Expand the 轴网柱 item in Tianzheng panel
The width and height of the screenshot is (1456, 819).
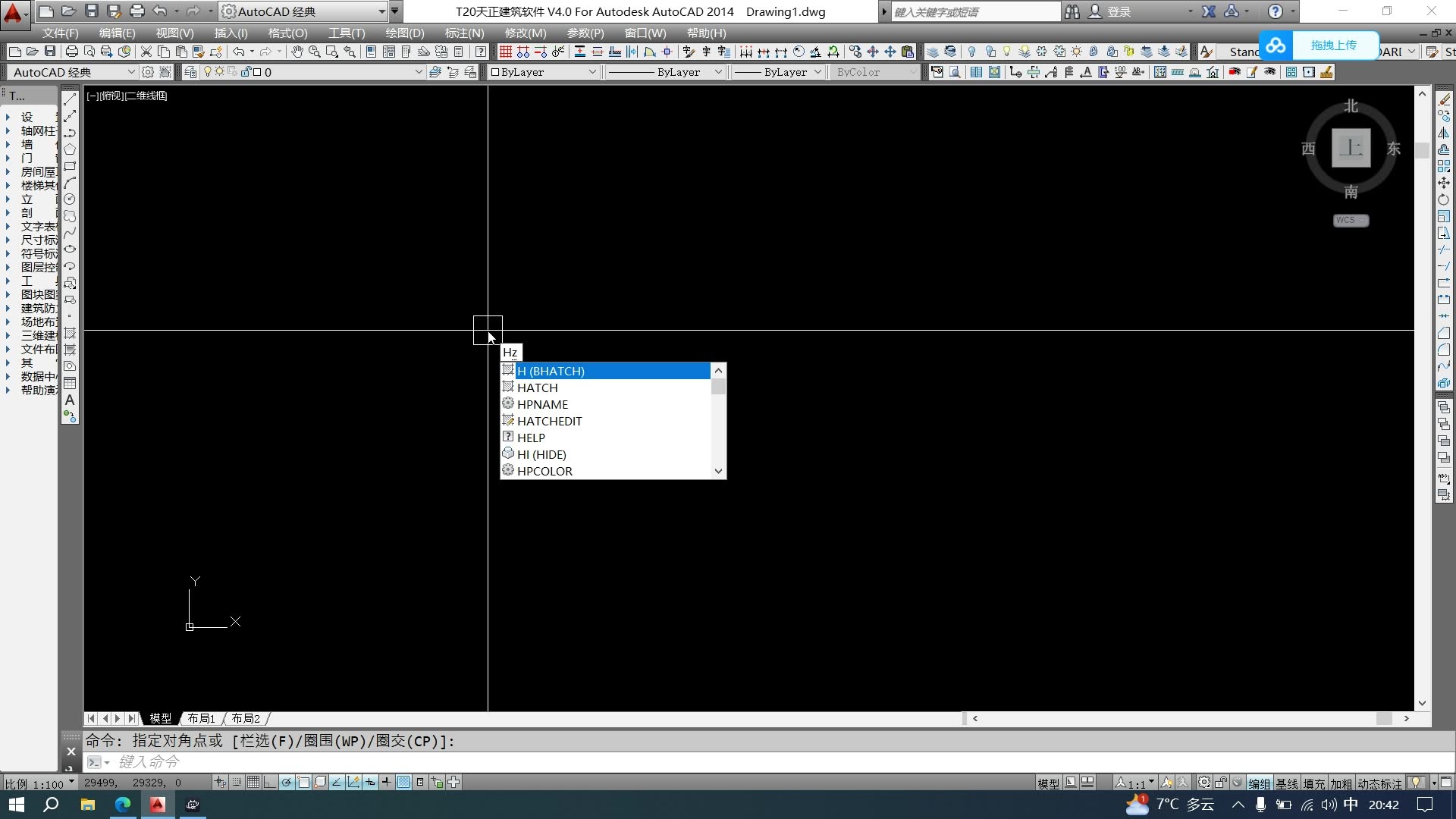coord(36,130)
